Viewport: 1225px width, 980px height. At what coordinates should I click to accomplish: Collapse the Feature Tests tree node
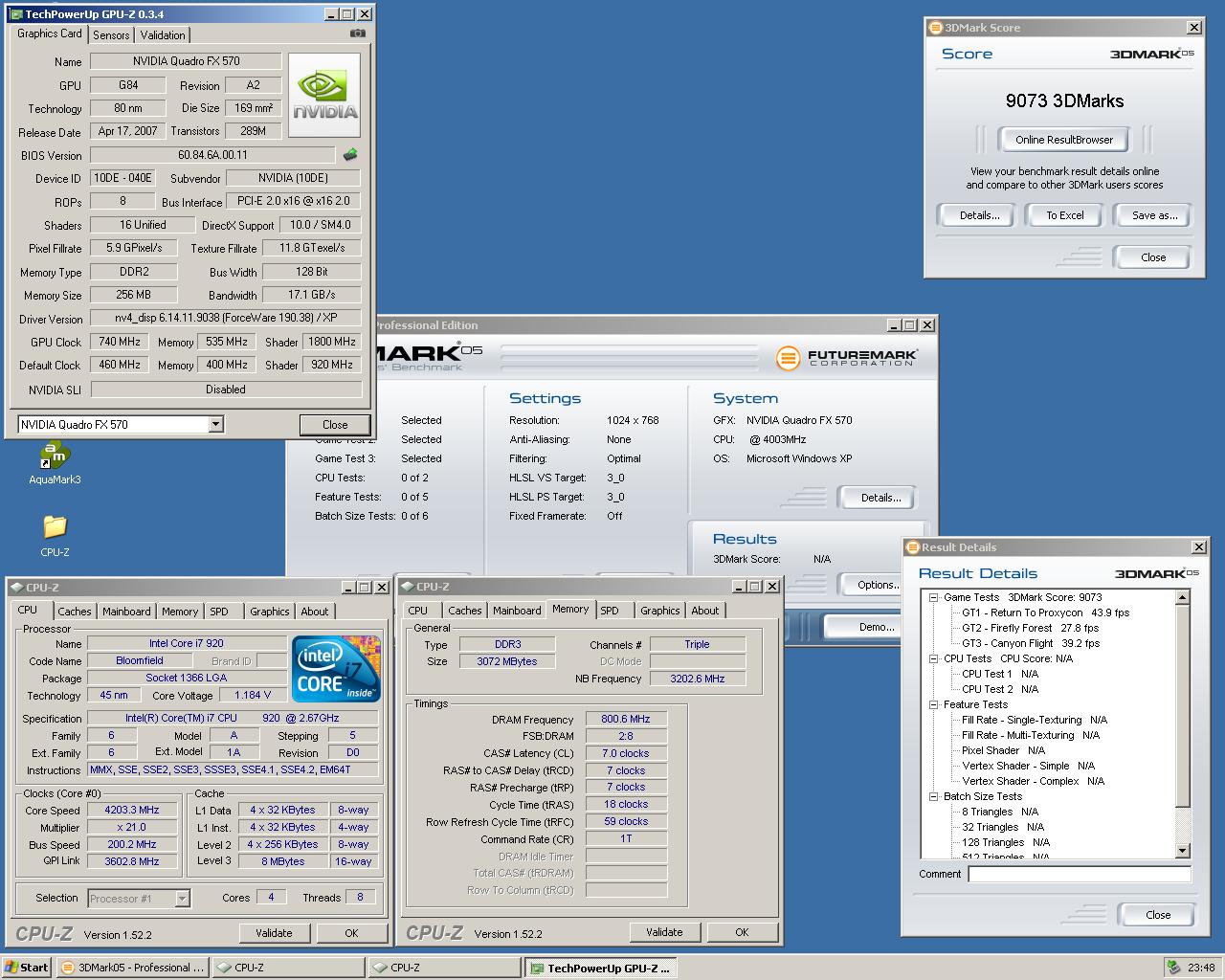click(x=933, y=704)
